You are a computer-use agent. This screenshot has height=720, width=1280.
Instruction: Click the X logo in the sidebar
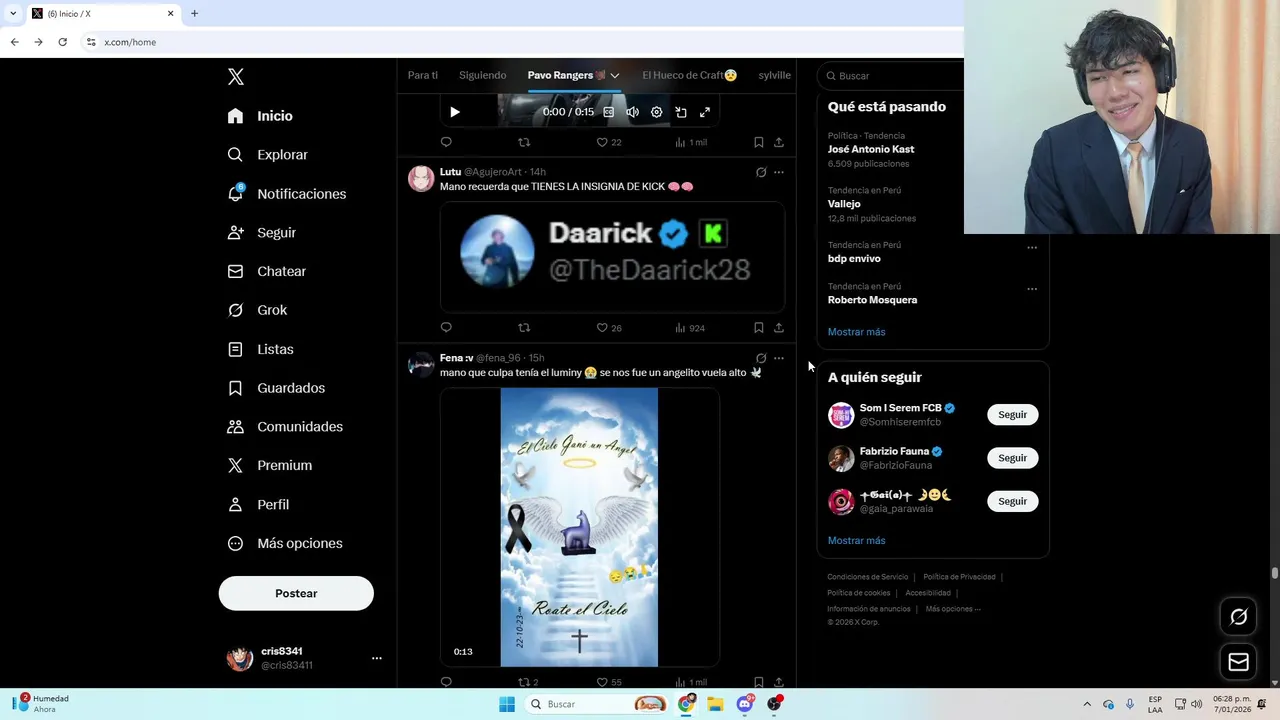tap(235, 77)
